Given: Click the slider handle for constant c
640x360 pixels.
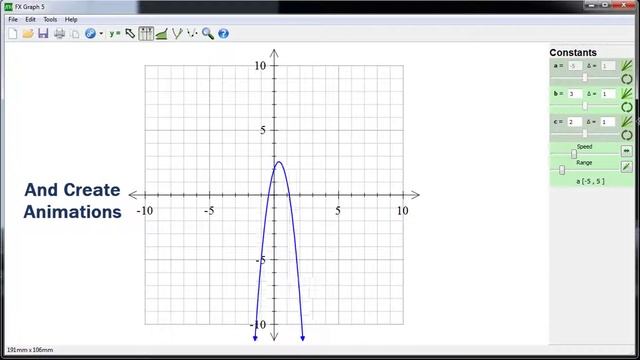Looking at the screenshot, I should [x=585, y=133].
